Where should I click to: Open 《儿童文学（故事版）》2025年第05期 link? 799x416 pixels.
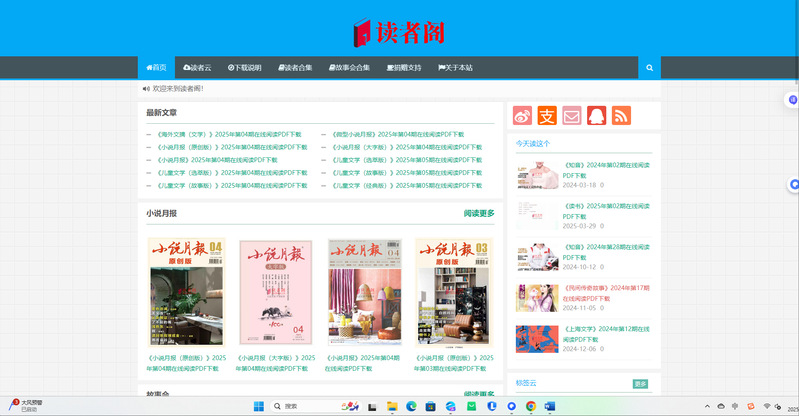(x=407, y=173)
